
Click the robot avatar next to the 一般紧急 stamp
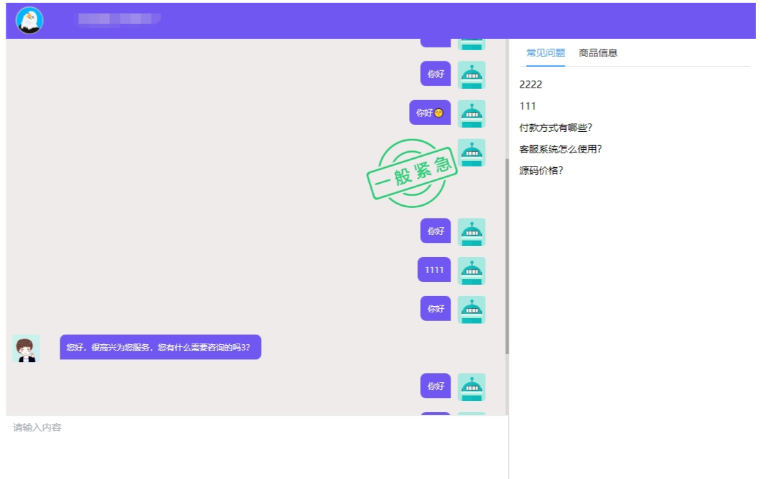click(471, 152)
